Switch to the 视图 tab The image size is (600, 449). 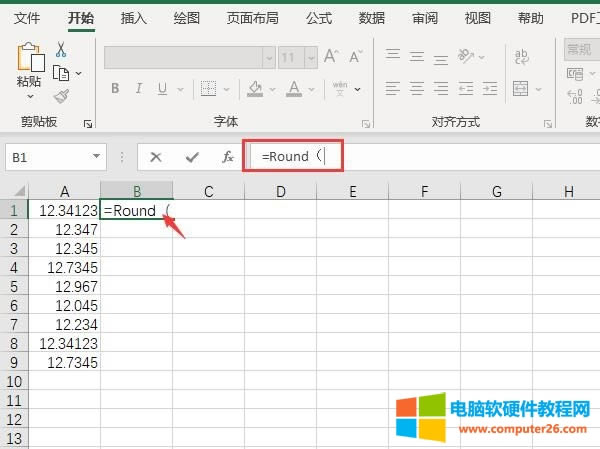pyautogui.click(x=478, y=18)
